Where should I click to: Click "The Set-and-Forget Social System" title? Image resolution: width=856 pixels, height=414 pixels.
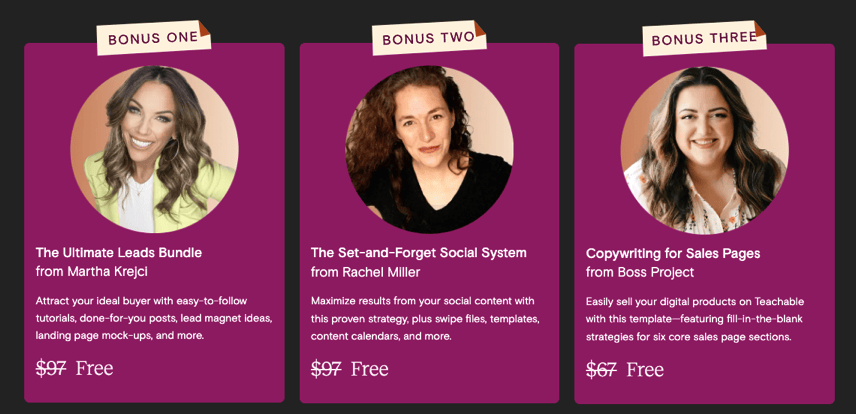(x=418, y=252)
